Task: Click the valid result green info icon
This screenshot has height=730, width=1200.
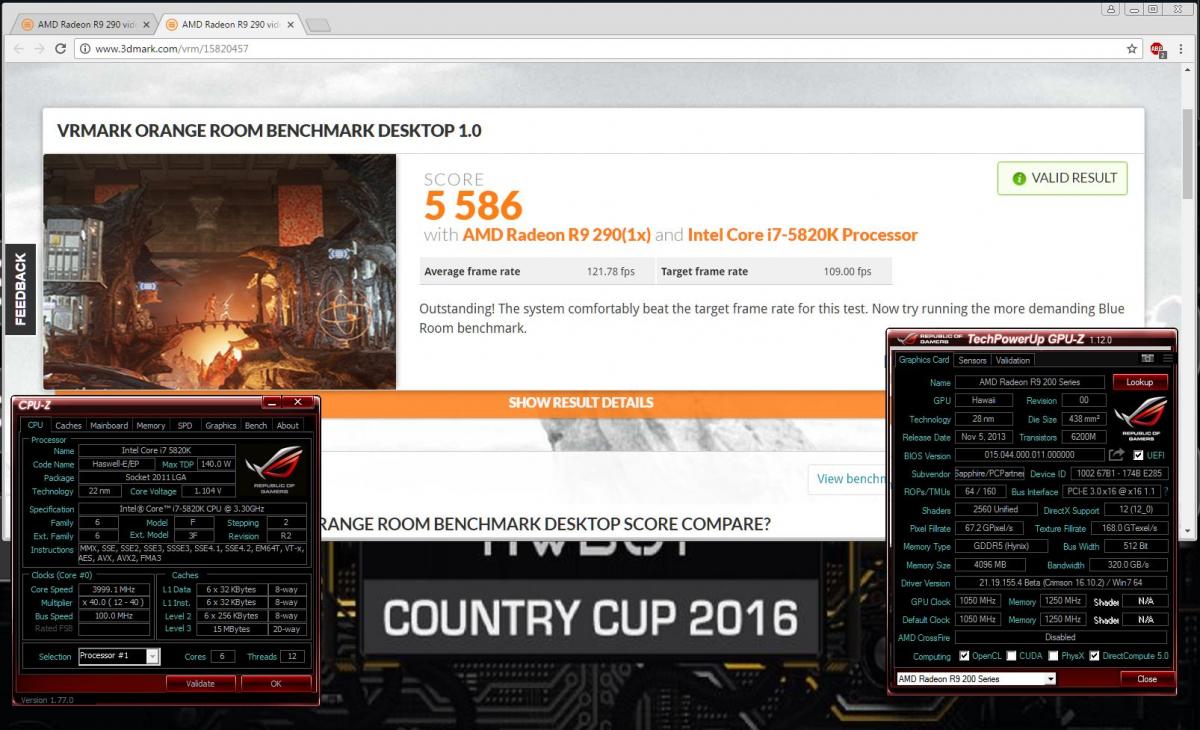Action: pyautogui.click(x=1018, y=178)
